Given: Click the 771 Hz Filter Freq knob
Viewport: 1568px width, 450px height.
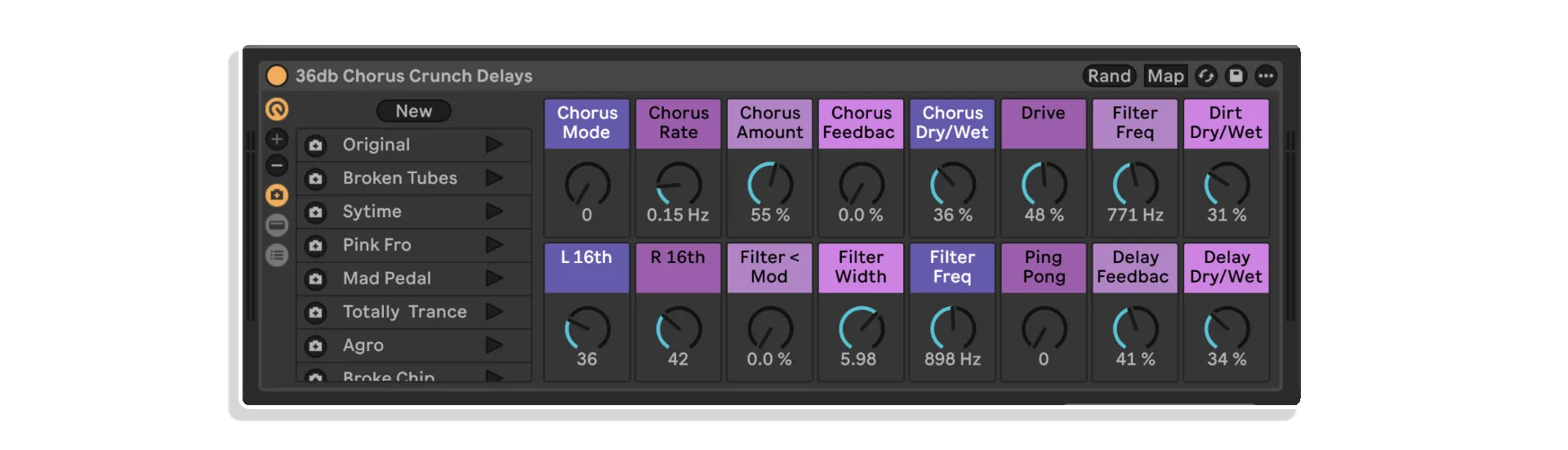Looking at the screenshot, I should click(1136, 185).
